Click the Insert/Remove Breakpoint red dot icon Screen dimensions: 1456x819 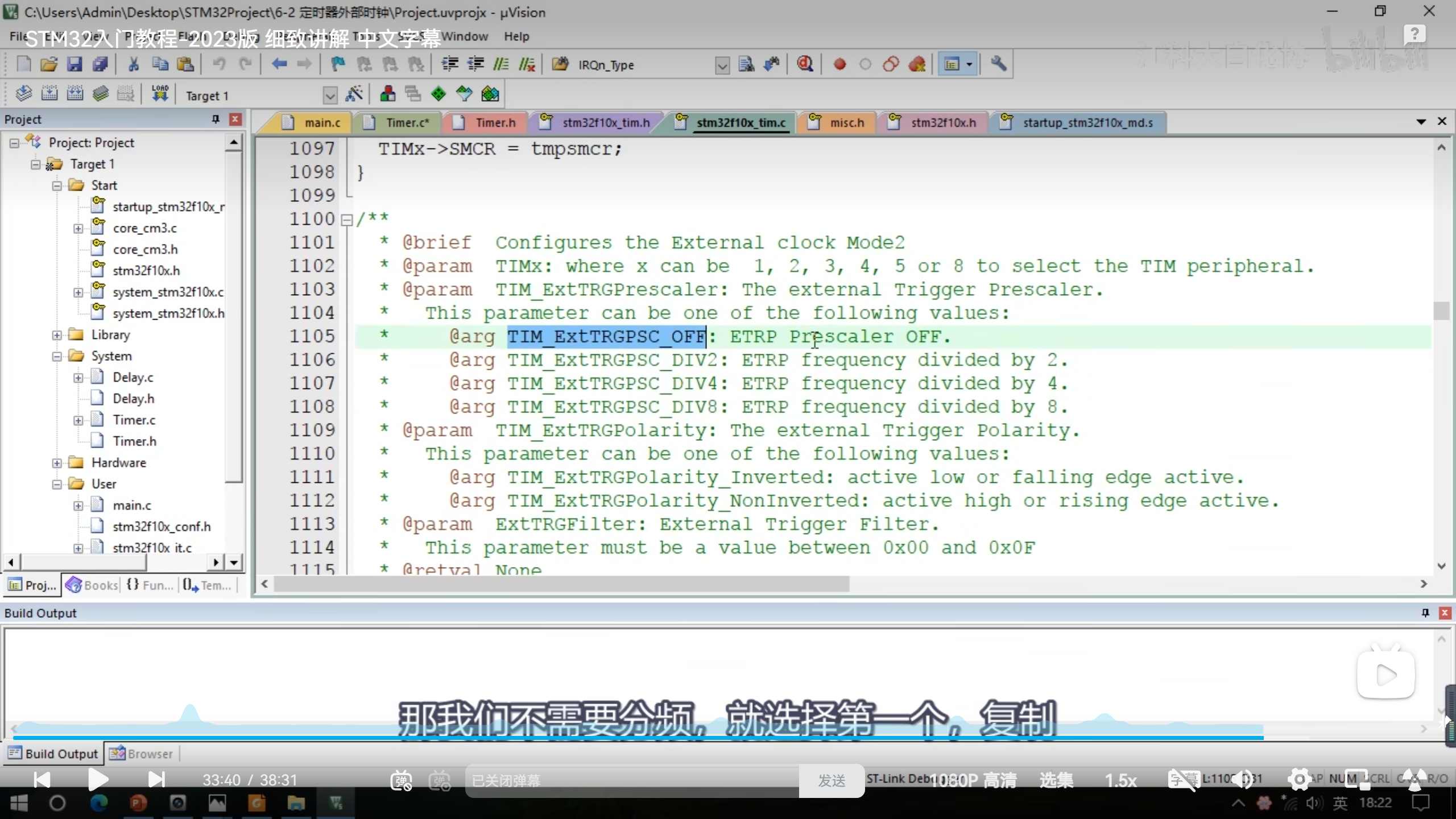tap(839, 64)
